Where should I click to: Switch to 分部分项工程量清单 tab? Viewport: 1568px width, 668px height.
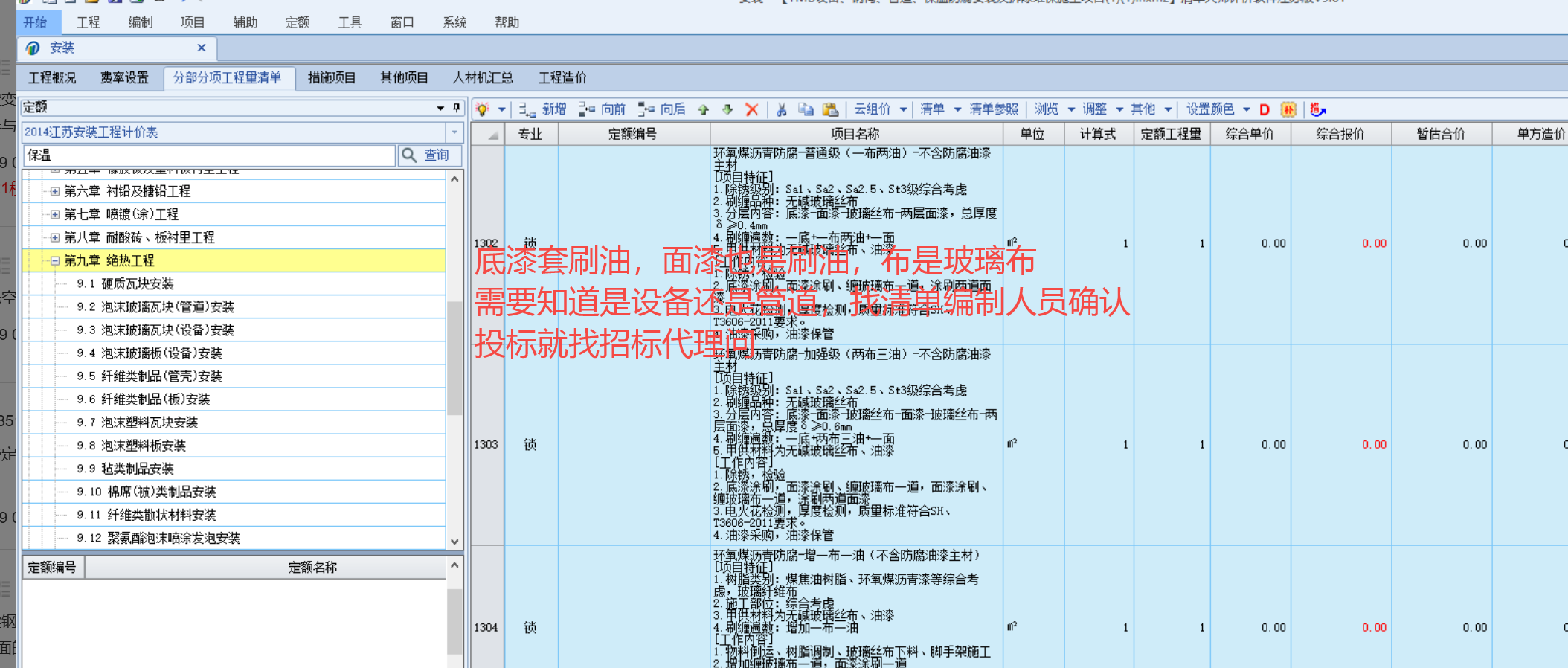pos(228,78)
